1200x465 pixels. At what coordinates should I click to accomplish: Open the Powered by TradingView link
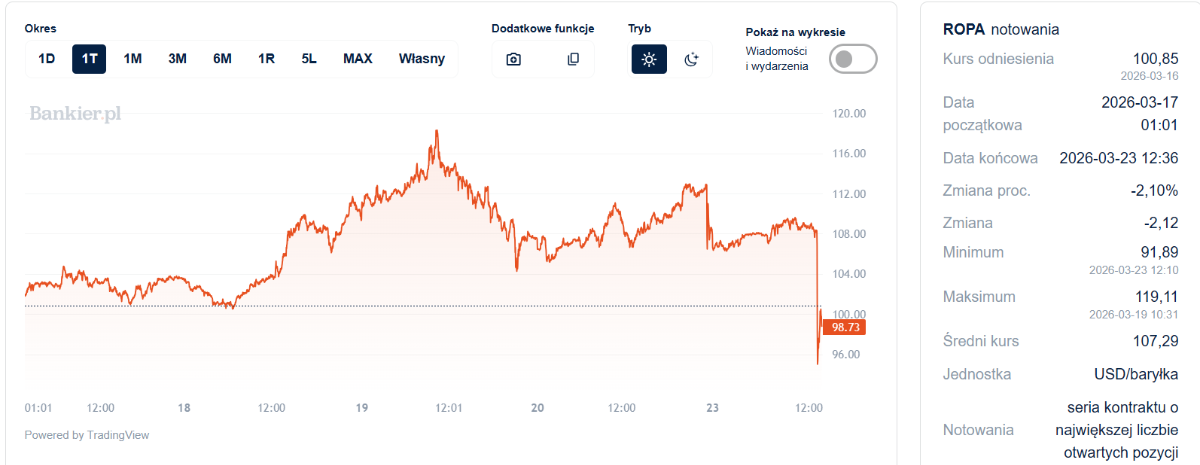87,435
